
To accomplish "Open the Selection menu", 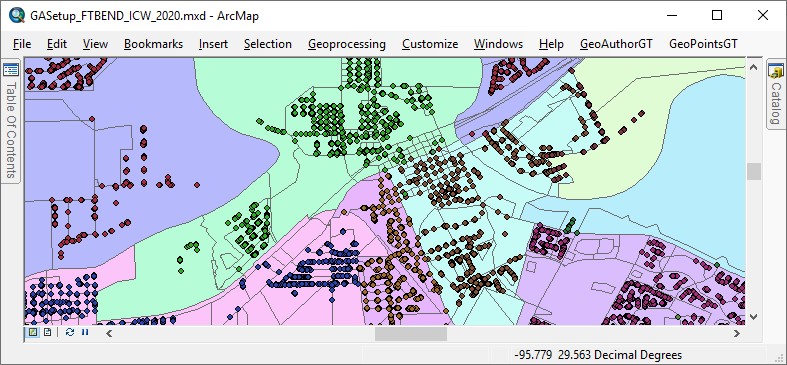I will tap(268, 44).
